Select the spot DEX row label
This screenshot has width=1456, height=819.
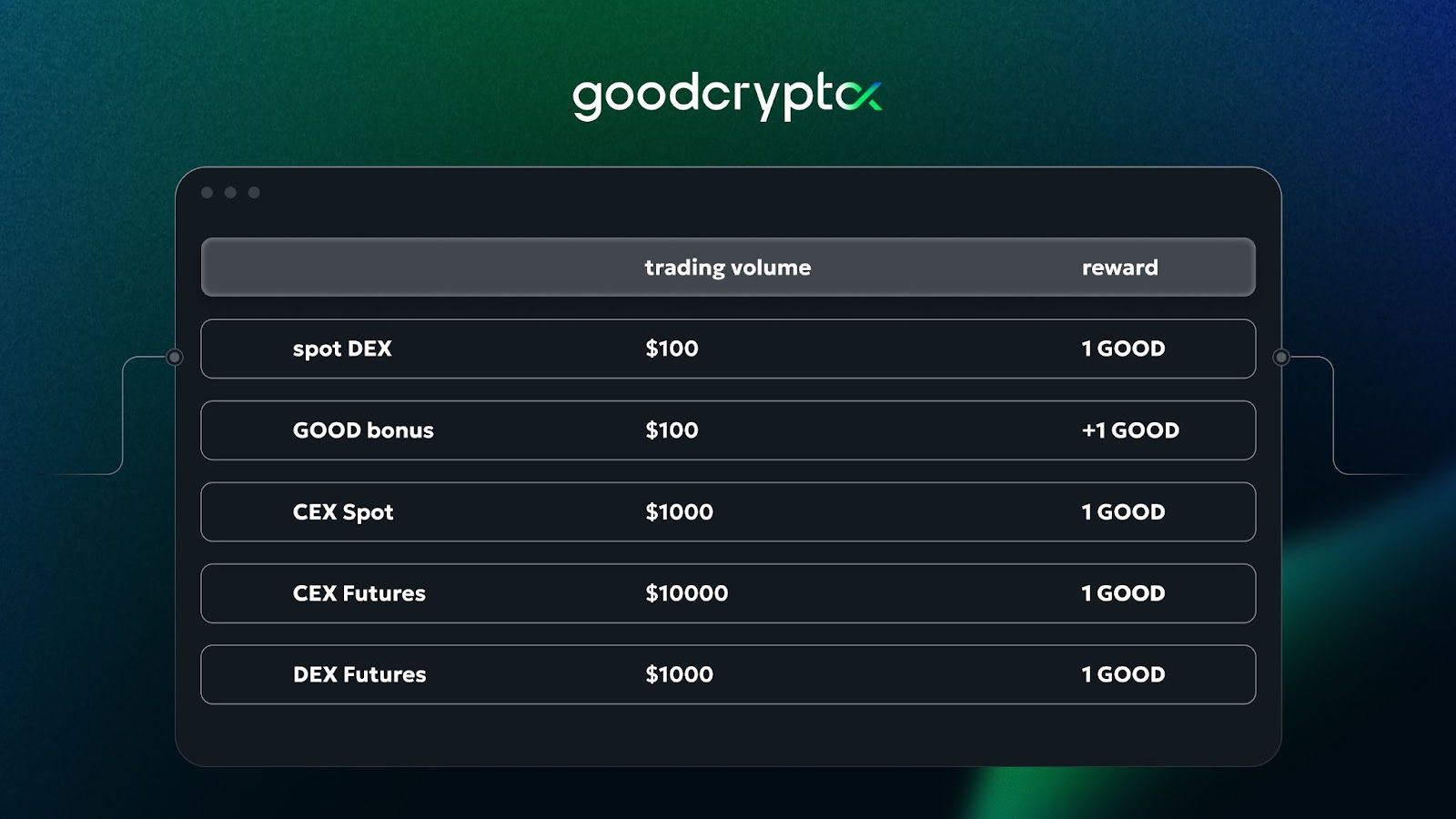(342, 349)
